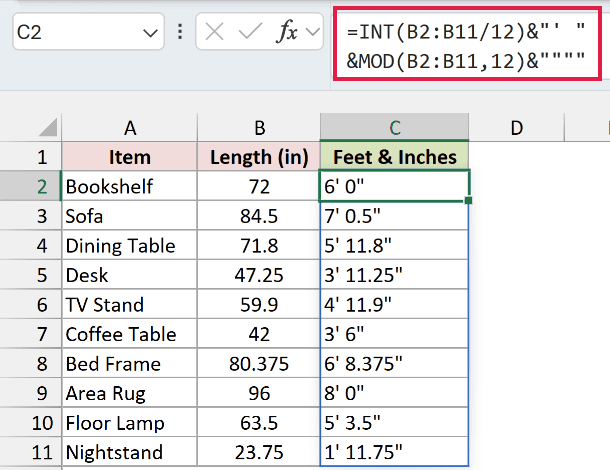Select the 'Coffee Table' cell
The width and height of the screenshot is (610, 470).
(x=130, y=334)
